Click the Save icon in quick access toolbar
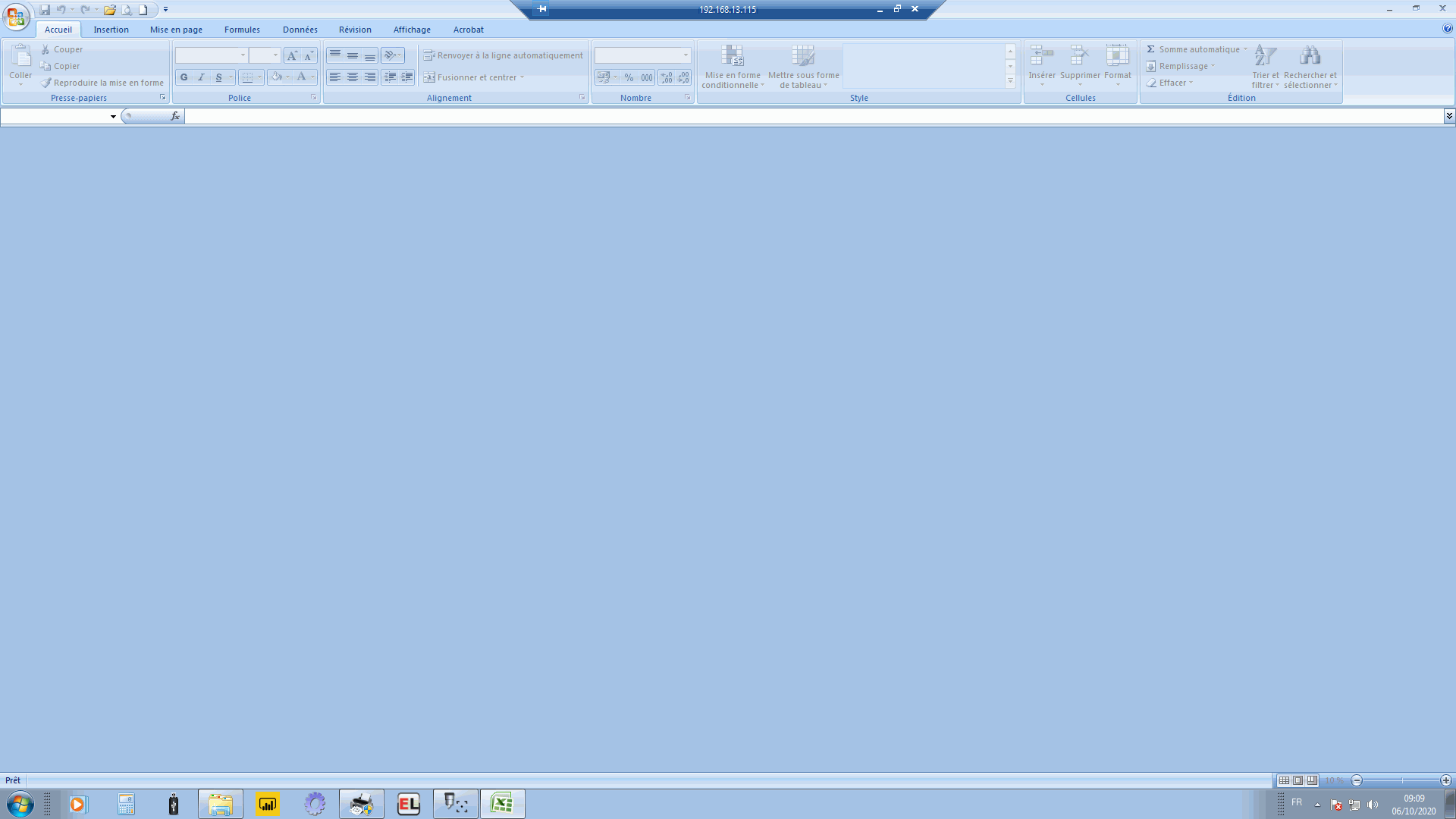 tap(45, 10)
